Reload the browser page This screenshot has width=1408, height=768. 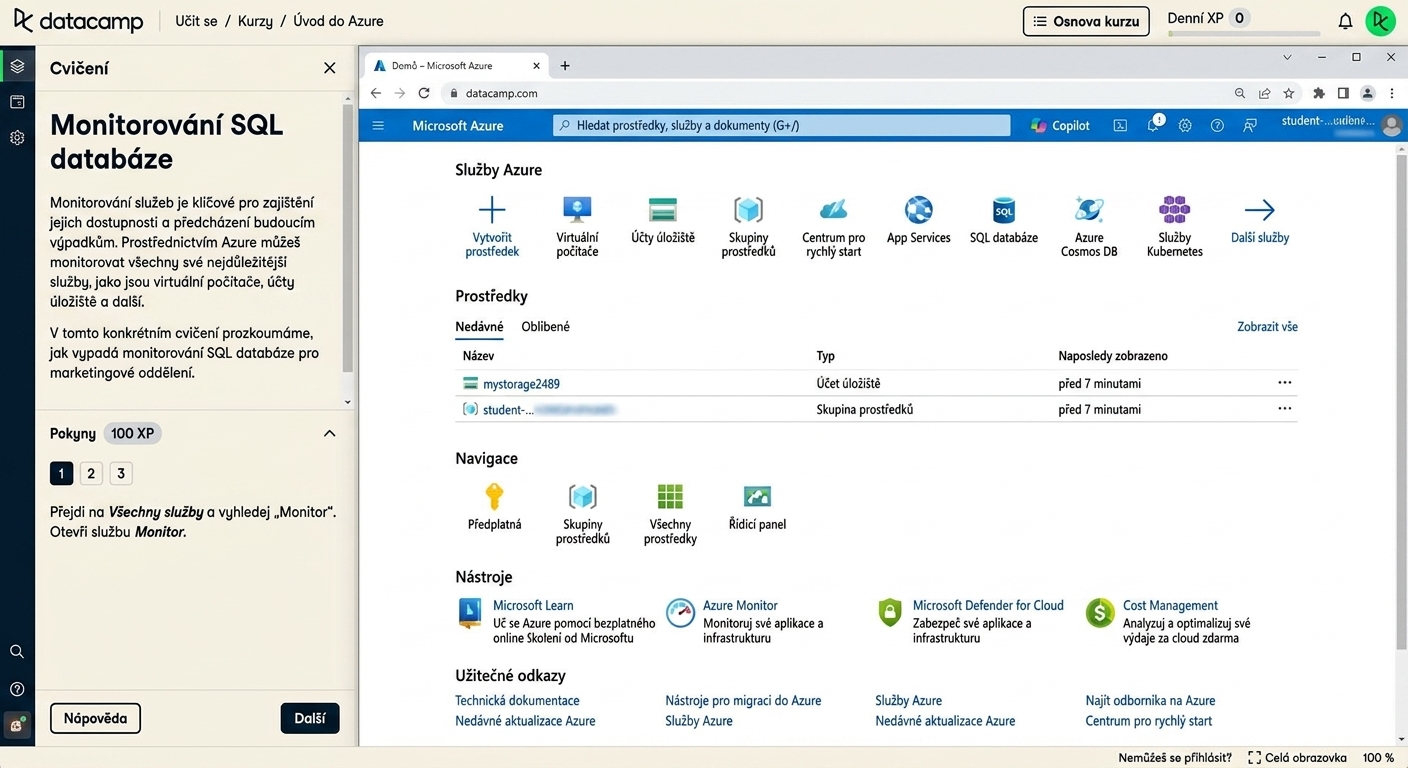[424, 93]
